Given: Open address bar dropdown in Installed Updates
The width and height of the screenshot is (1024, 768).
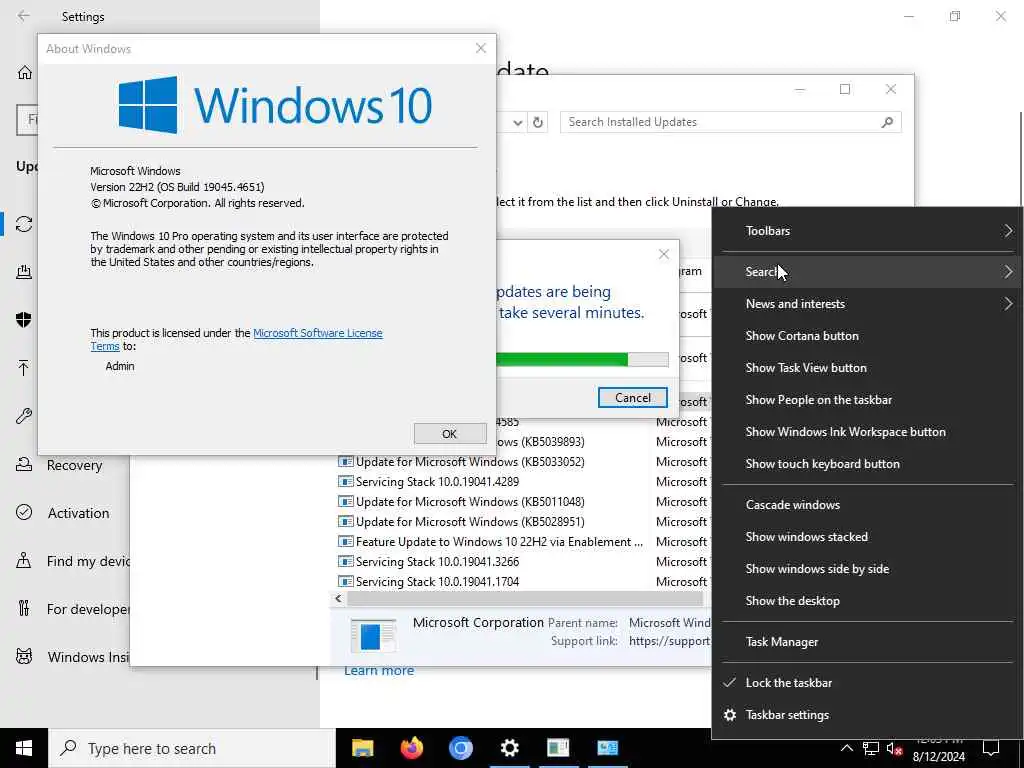Looking at the screenshot, I should [517, 122].
